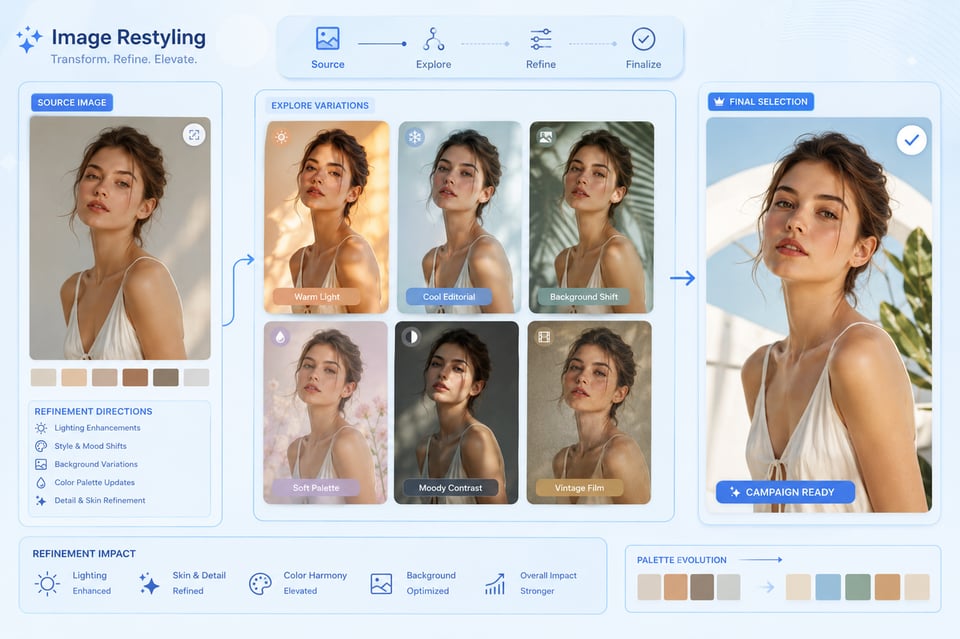Select the source portrait photo

[x=120, y=238]
